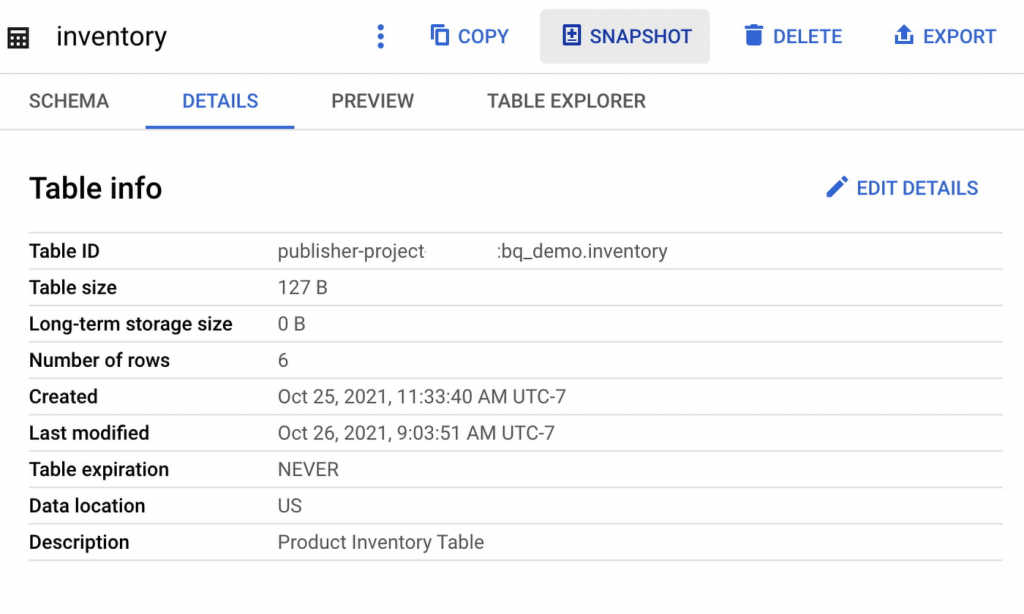Click the Copy icon in the toolbar
Image resolution: width=1024 pixels, height=614 pixels.
440,35
